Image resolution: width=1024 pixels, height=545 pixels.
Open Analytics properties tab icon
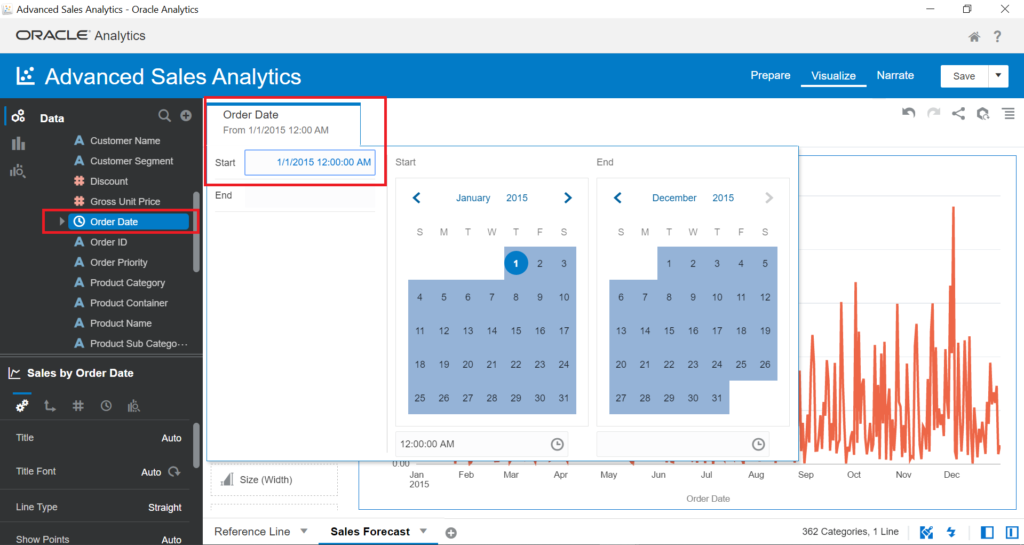134,406
